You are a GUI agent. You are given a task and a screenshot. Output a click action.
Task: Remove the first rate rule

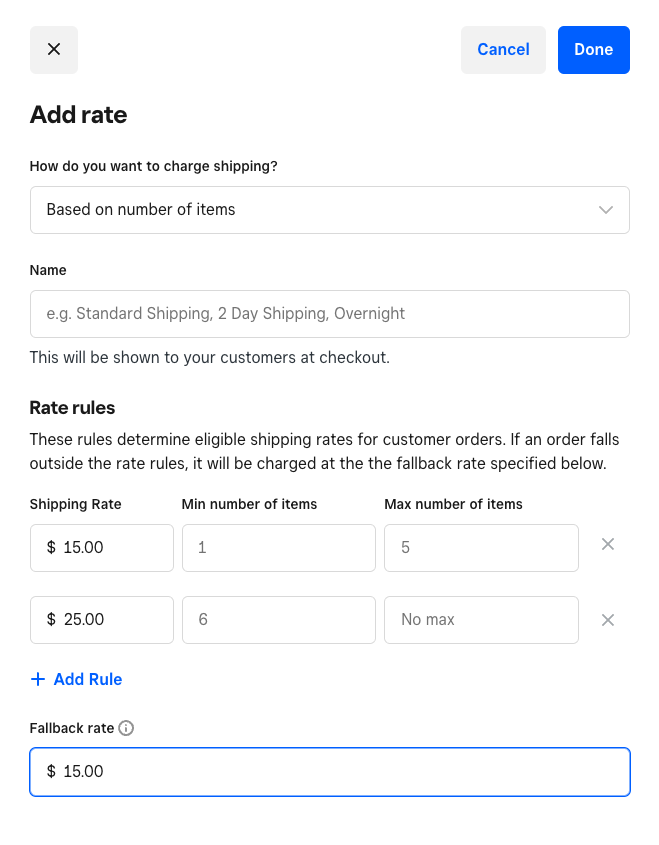point(607,545)
